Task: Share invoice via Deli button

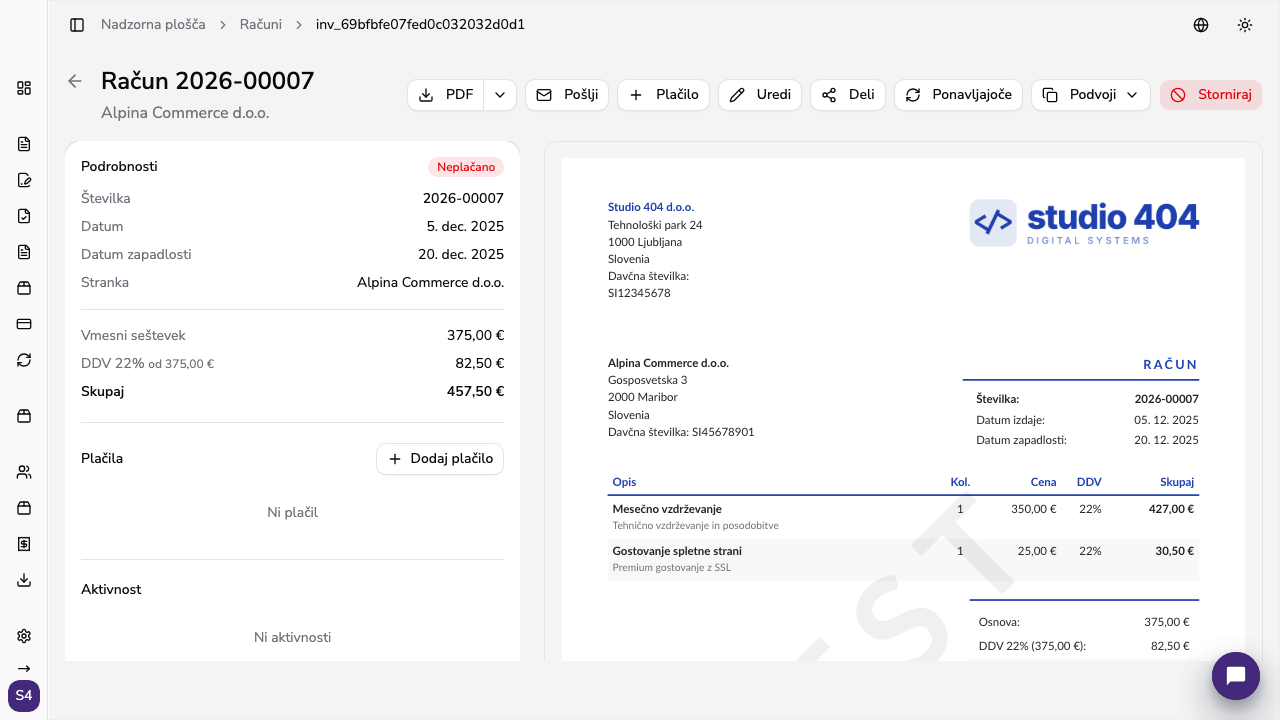Action: 848,95
